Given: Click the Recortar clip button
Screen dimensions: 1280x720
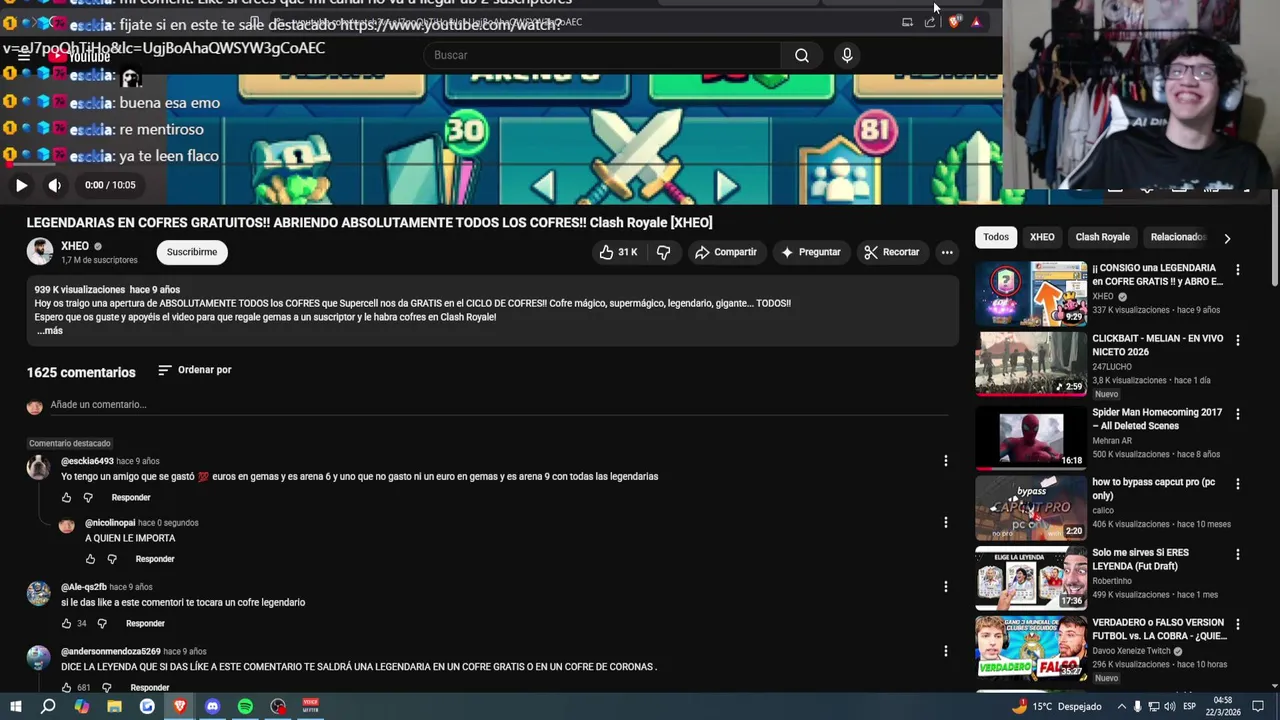Looking at the screenshot, I should (892, 252).
